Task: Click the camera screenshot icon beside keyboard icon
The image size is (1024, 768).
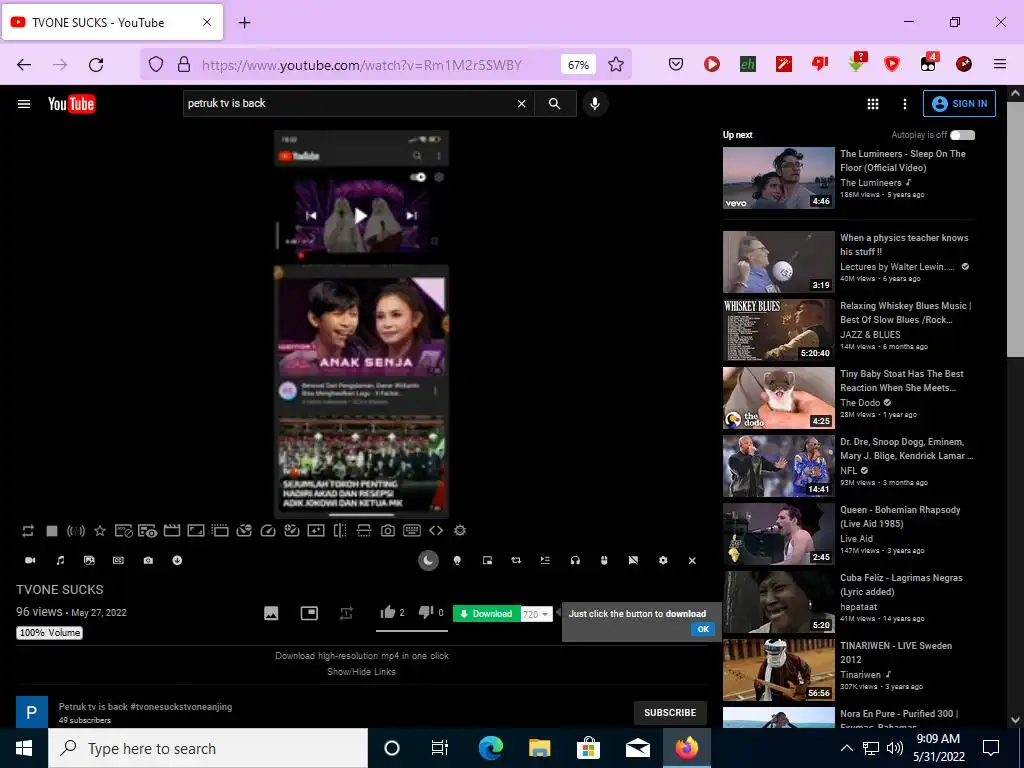Action: point(388,531)
